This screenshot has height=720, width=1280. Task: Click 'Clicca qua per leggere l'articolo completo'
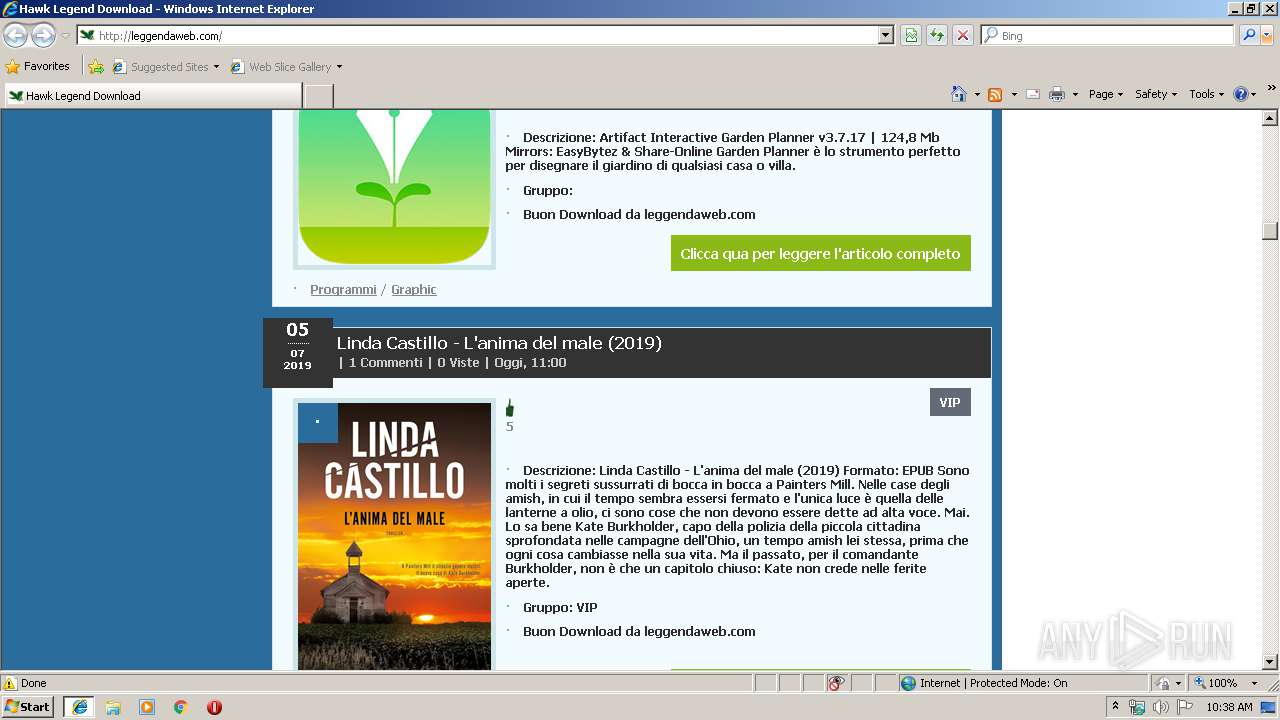(820, 253)
